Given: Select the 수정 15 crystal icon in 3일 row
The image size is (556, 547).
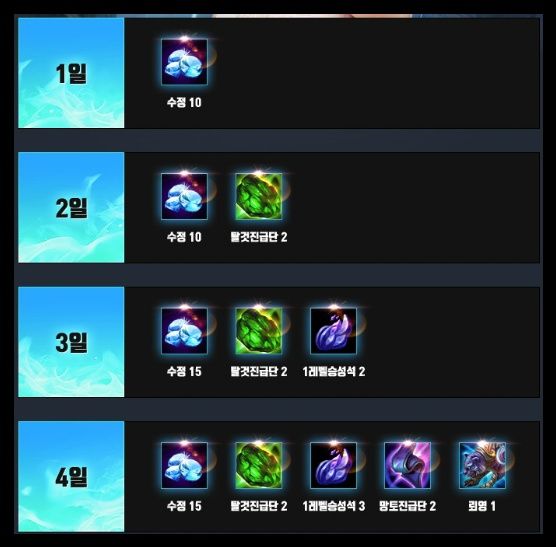Looking at the screenshot, I should [184, 331].
